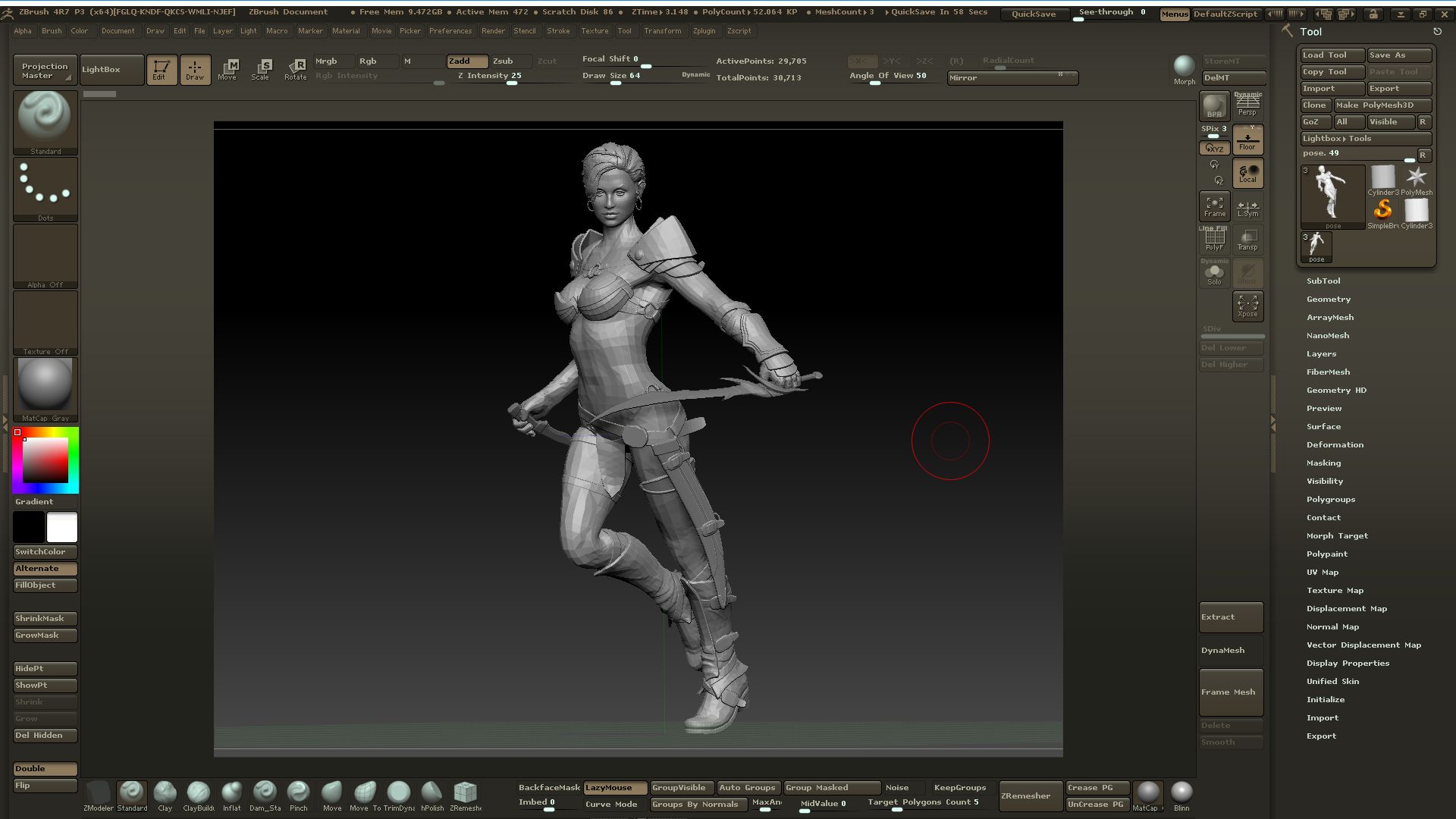Expand the Deformation section
The image size is (1456, 819).
(1335, 444)
